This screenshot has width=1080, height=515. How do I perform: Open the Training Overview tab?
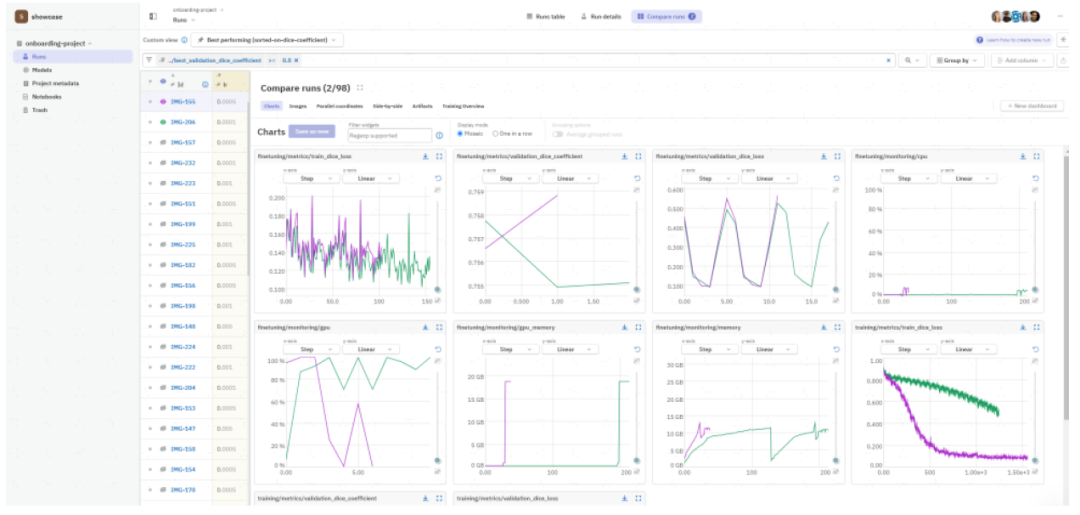pos(464,107)
